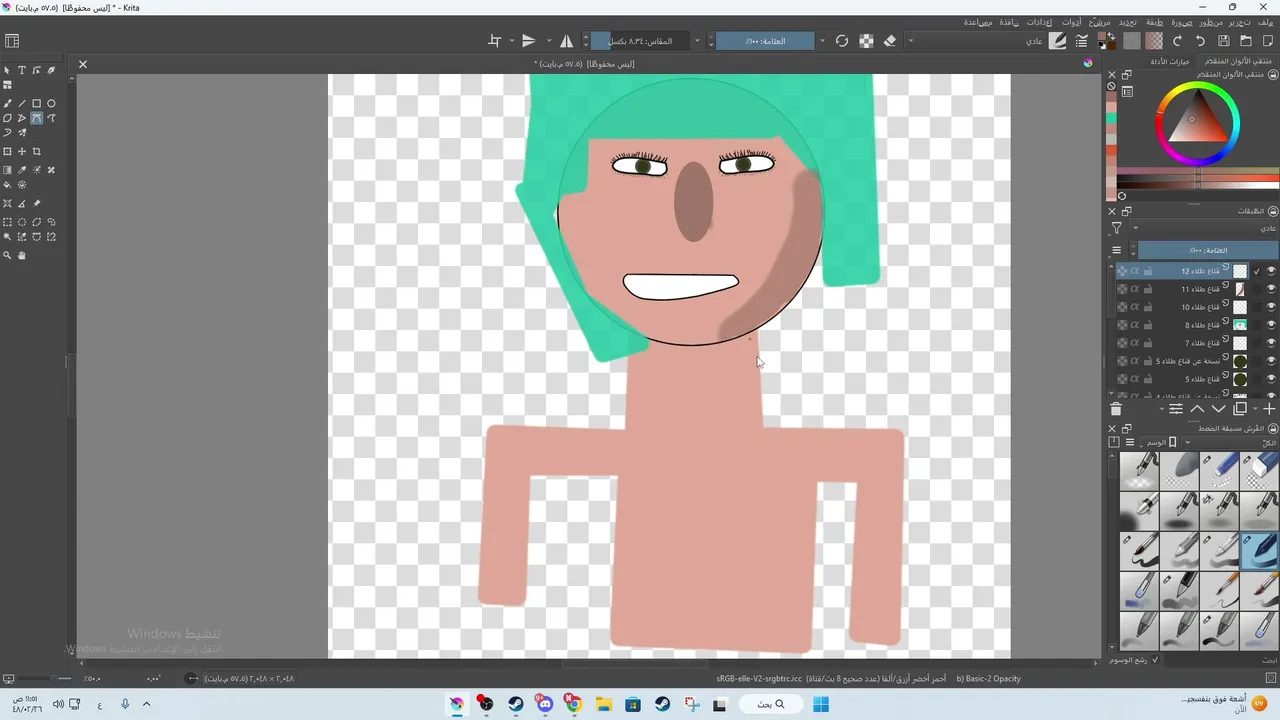
Task: Toggle eraser mode in the toolbar
Action: point(890,41)
